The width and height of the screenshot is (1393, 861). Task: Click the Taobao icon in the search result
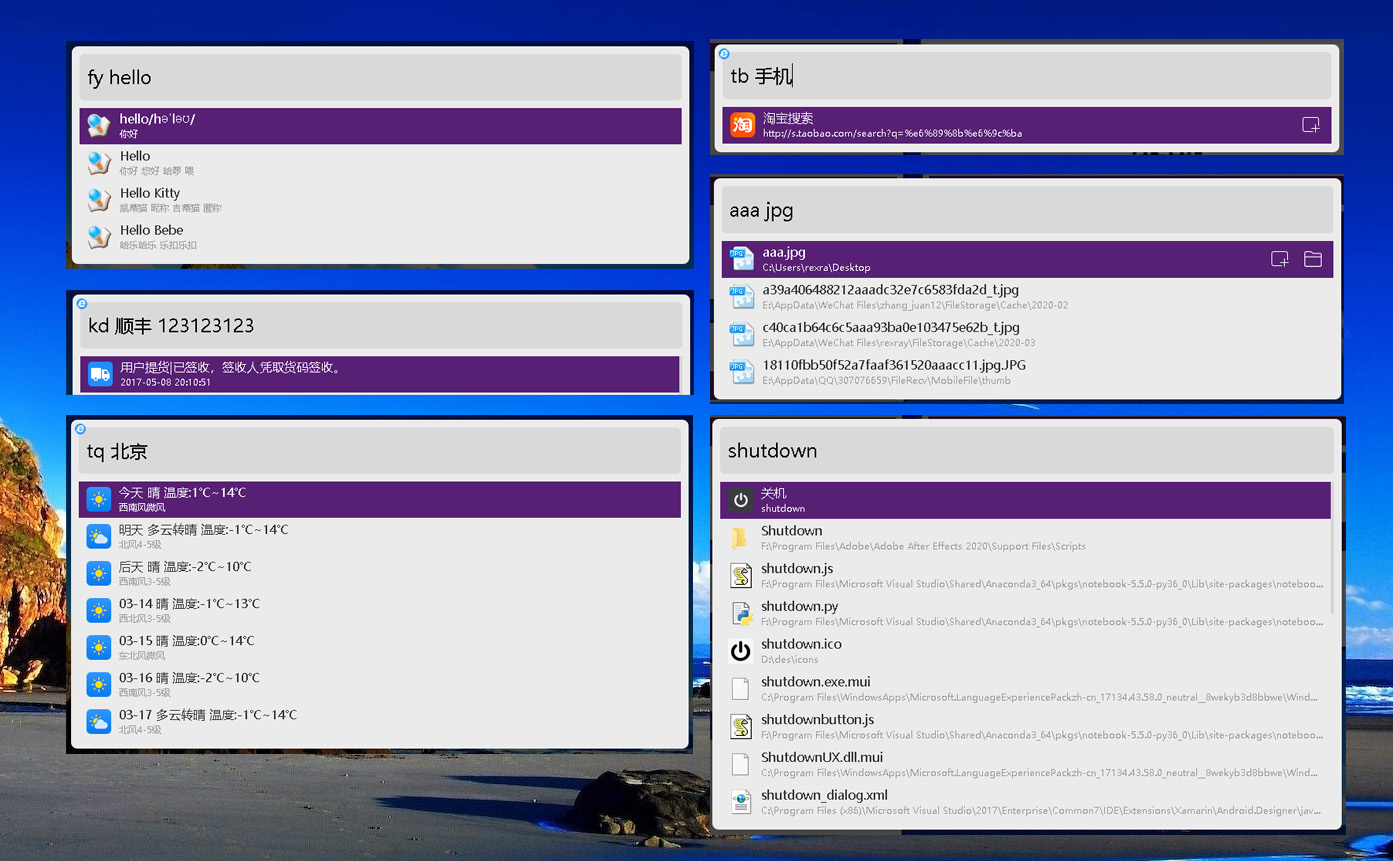[x=742, y=125]
